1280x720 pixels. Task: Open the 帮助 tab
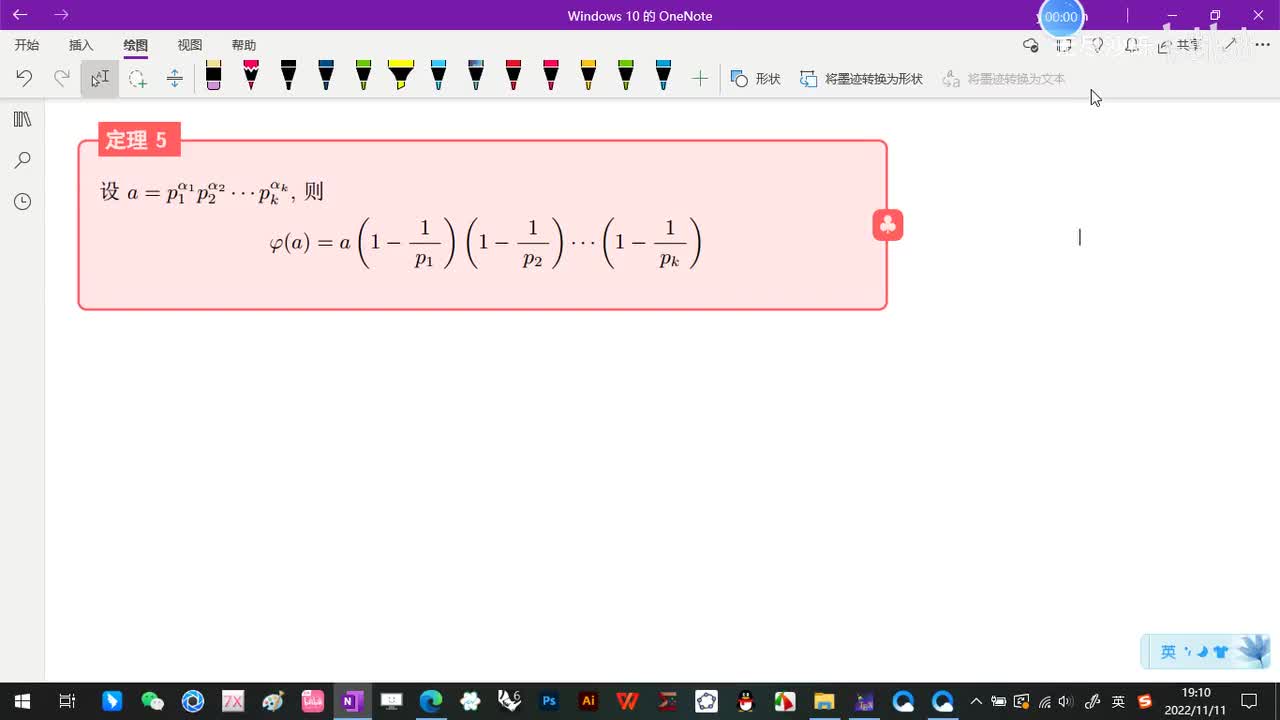[244, 45]
